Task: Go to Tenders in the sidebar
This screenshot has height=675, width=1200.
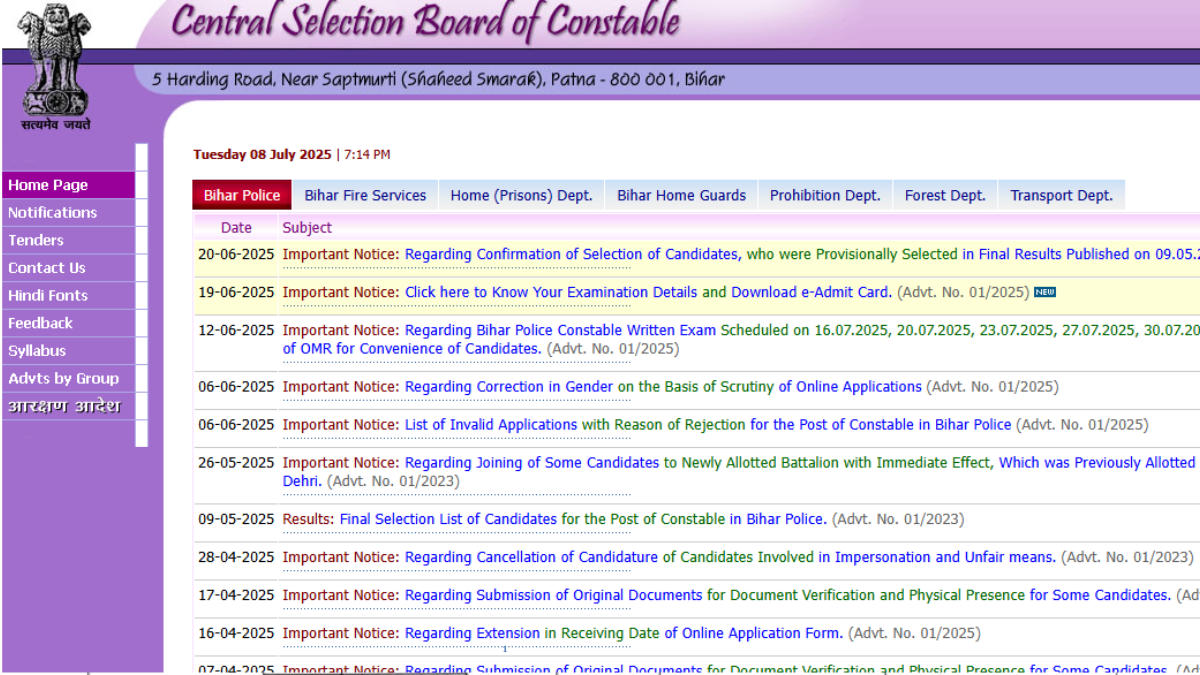Action: 67,240
